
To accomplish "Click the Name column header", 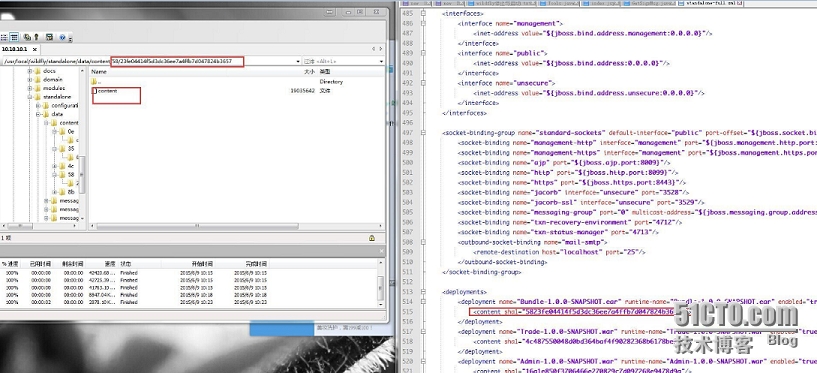I will (99, 71).
